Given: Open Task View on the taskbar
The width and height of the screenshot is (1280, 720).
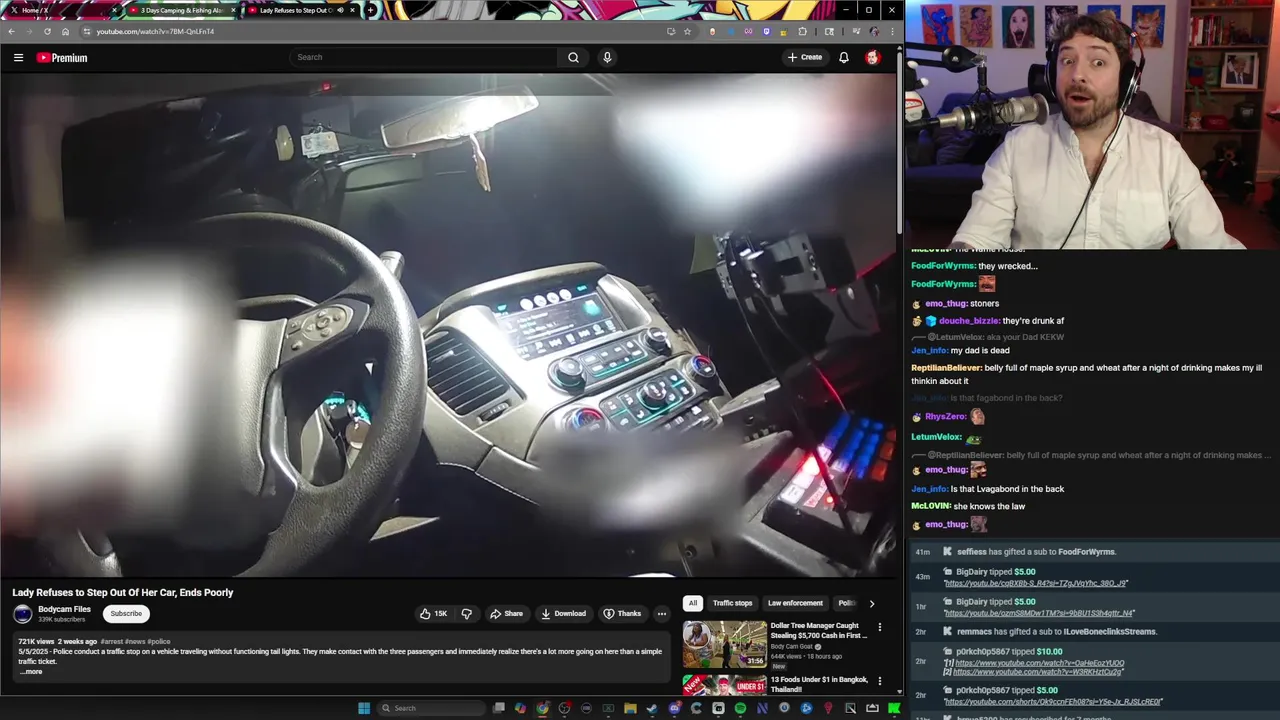Looking at the screenshot, I should click(x=498, y=708).
